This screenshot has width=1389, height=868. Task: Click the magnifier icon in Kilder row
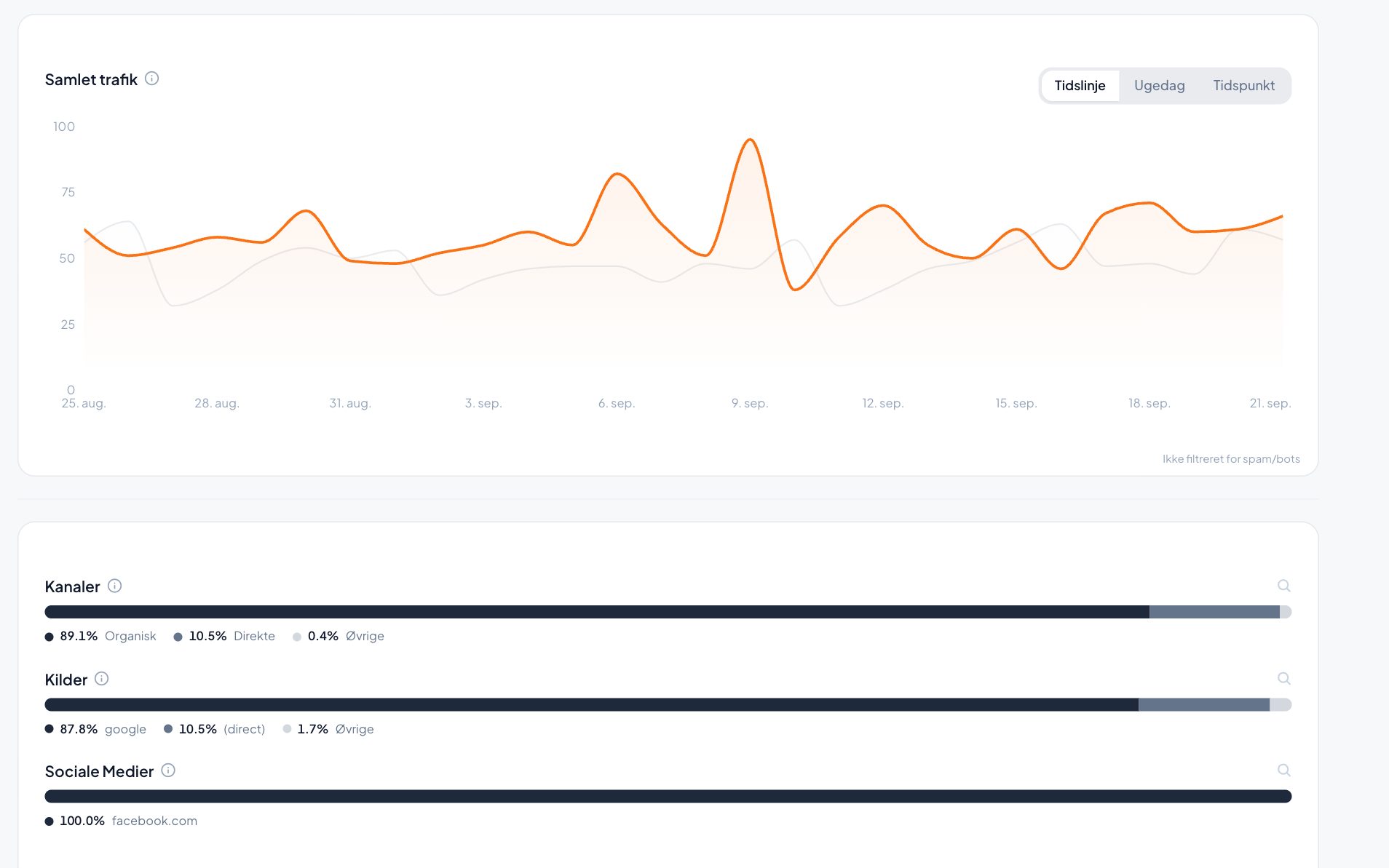click(1284, 679)
